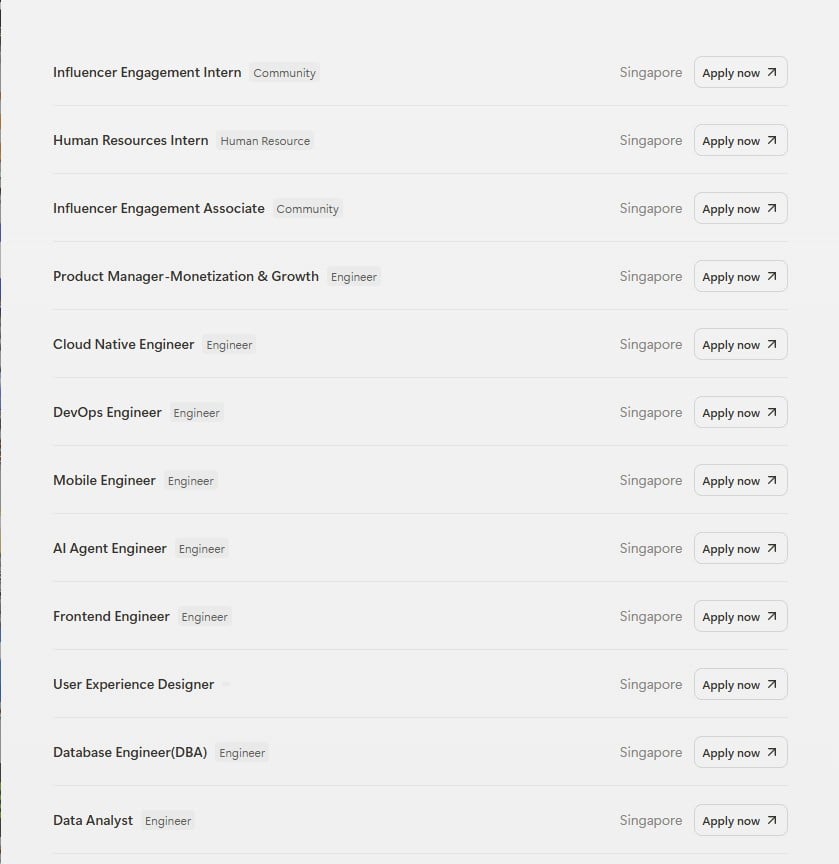Image resolution: width=839 pixels, height=864 pixels.
Task: Click arrow icon in AI Agent Engineer row
Action: [772, 548]
